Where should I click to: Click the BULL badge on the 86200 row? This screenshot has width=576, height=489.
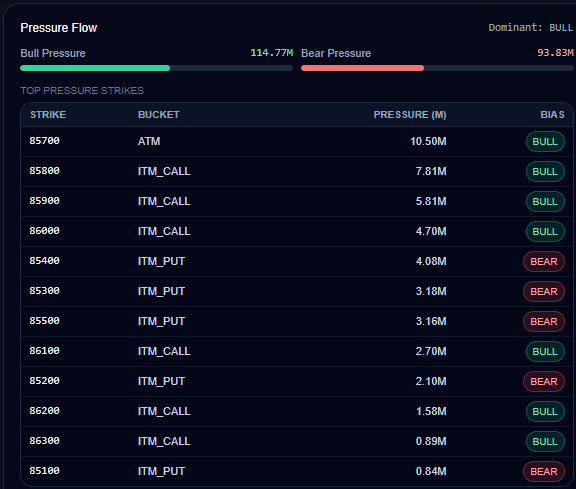point(545,411)
